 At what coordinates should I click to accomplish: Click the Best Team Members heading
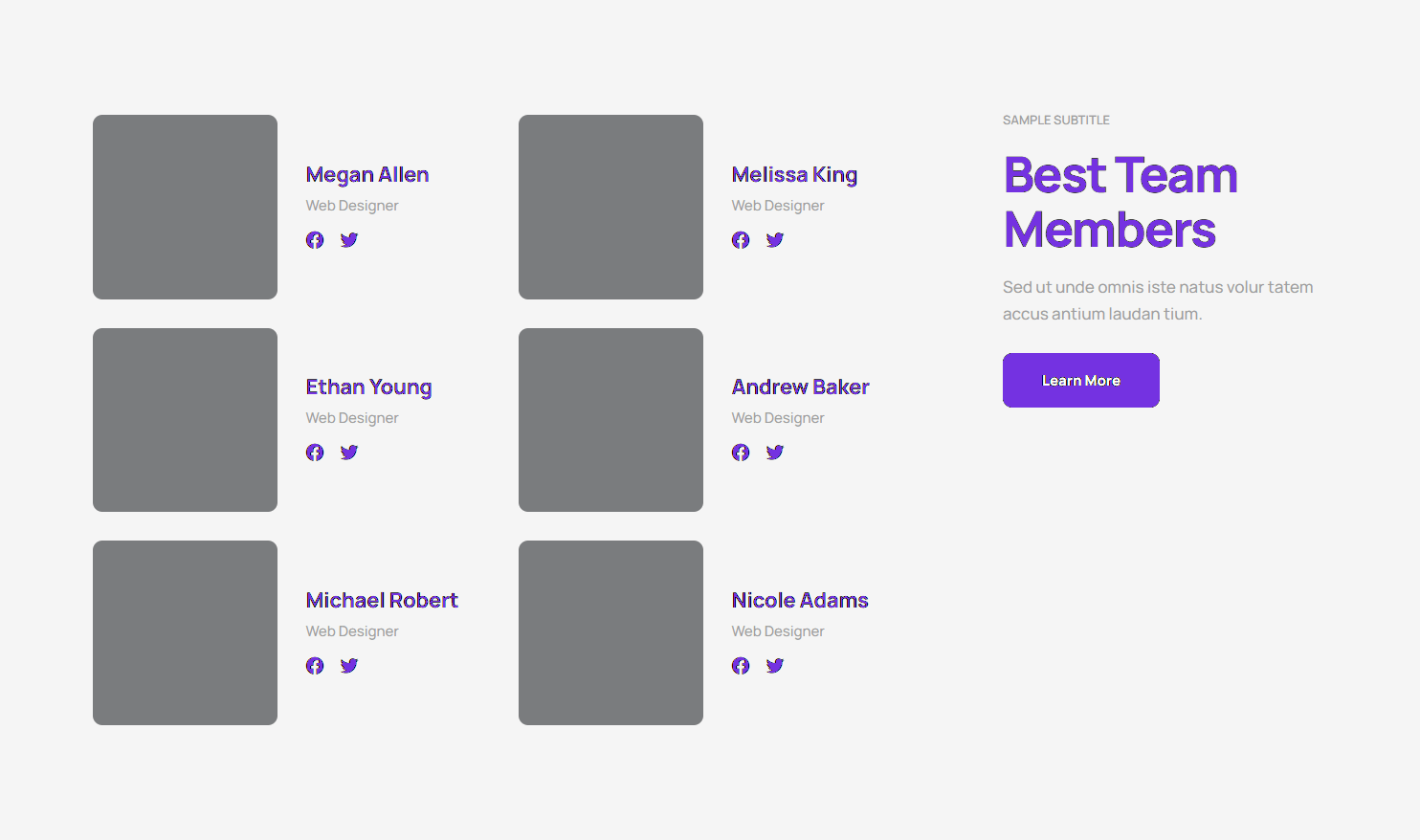[1120, 203]
